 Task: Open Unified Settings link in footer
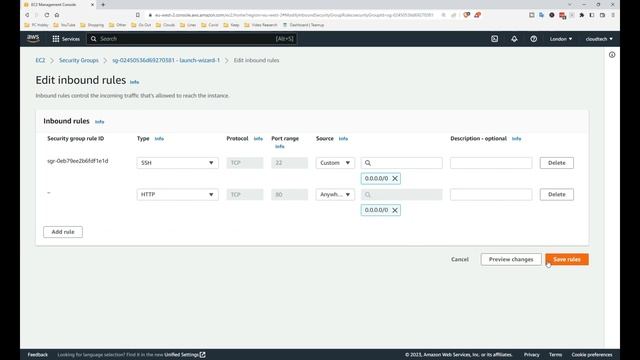[x=184, y=355]
